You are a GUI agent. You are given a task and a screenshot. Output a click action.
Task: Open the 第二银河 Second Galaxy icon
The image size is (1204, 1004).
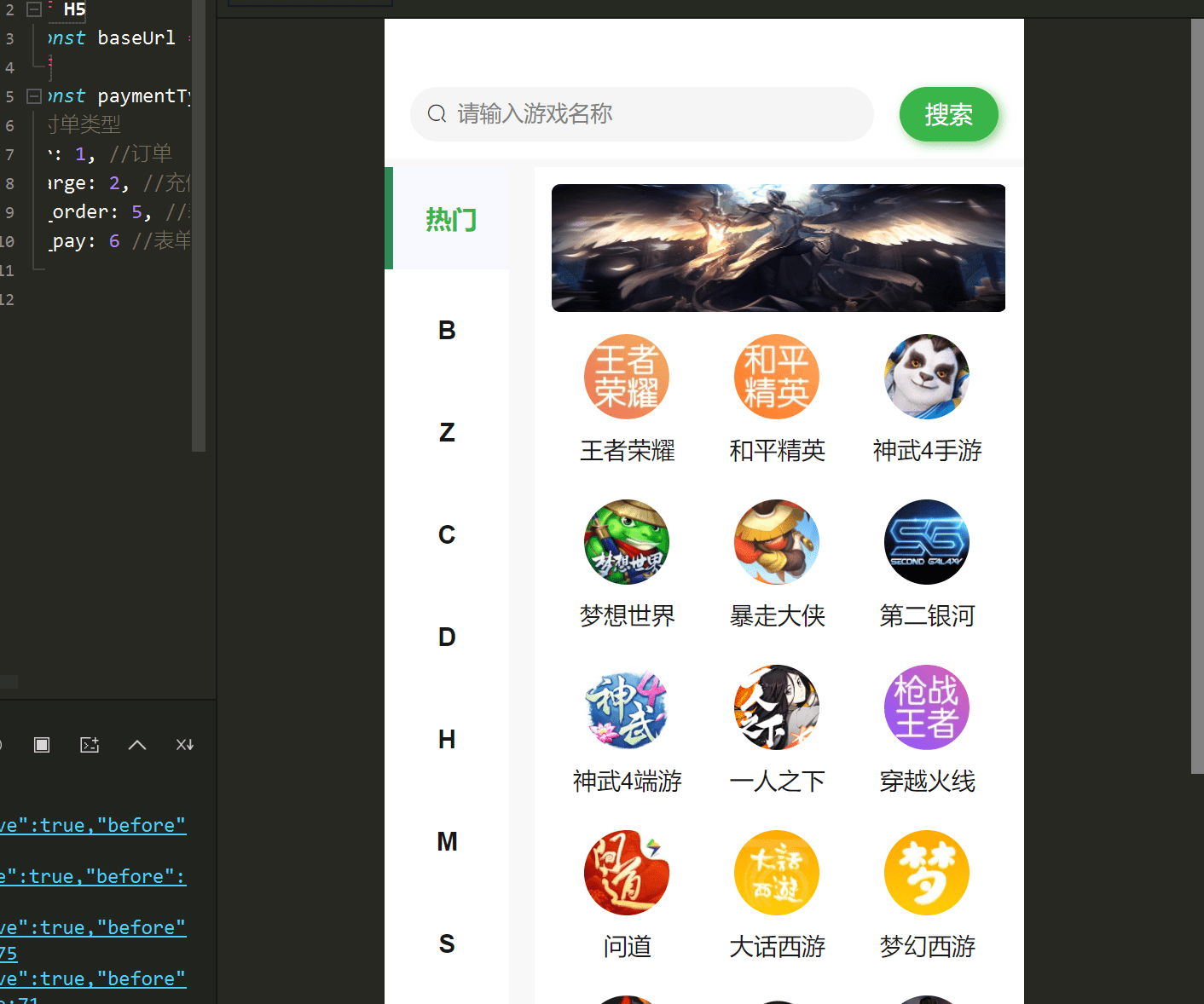(x=927, y=542)
